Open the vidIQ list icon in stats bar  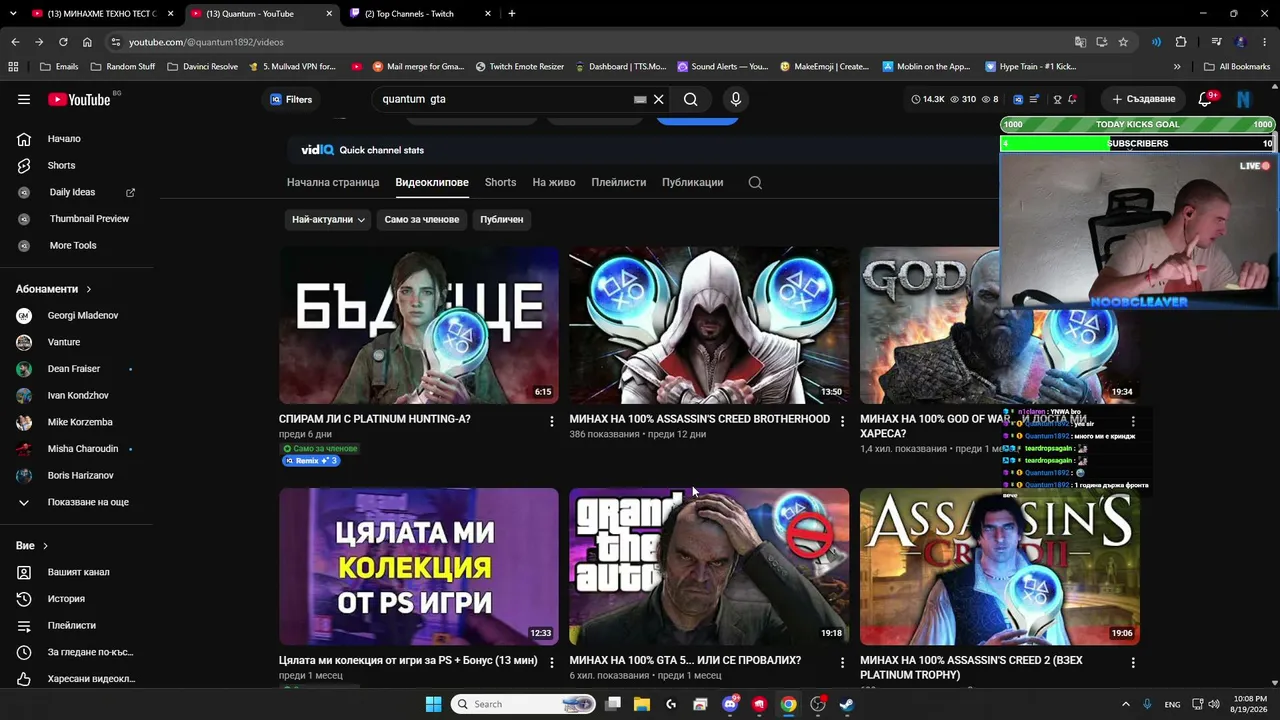coord(1035,99)
